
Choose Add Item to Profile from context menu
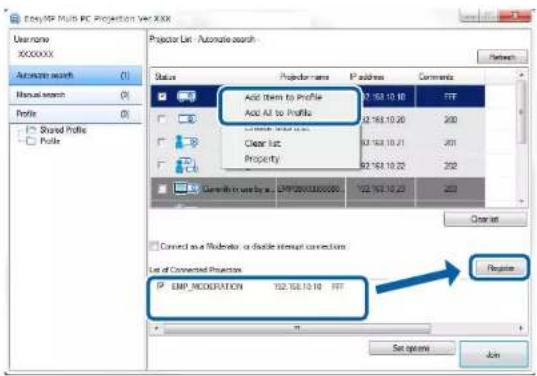point(283,97)
